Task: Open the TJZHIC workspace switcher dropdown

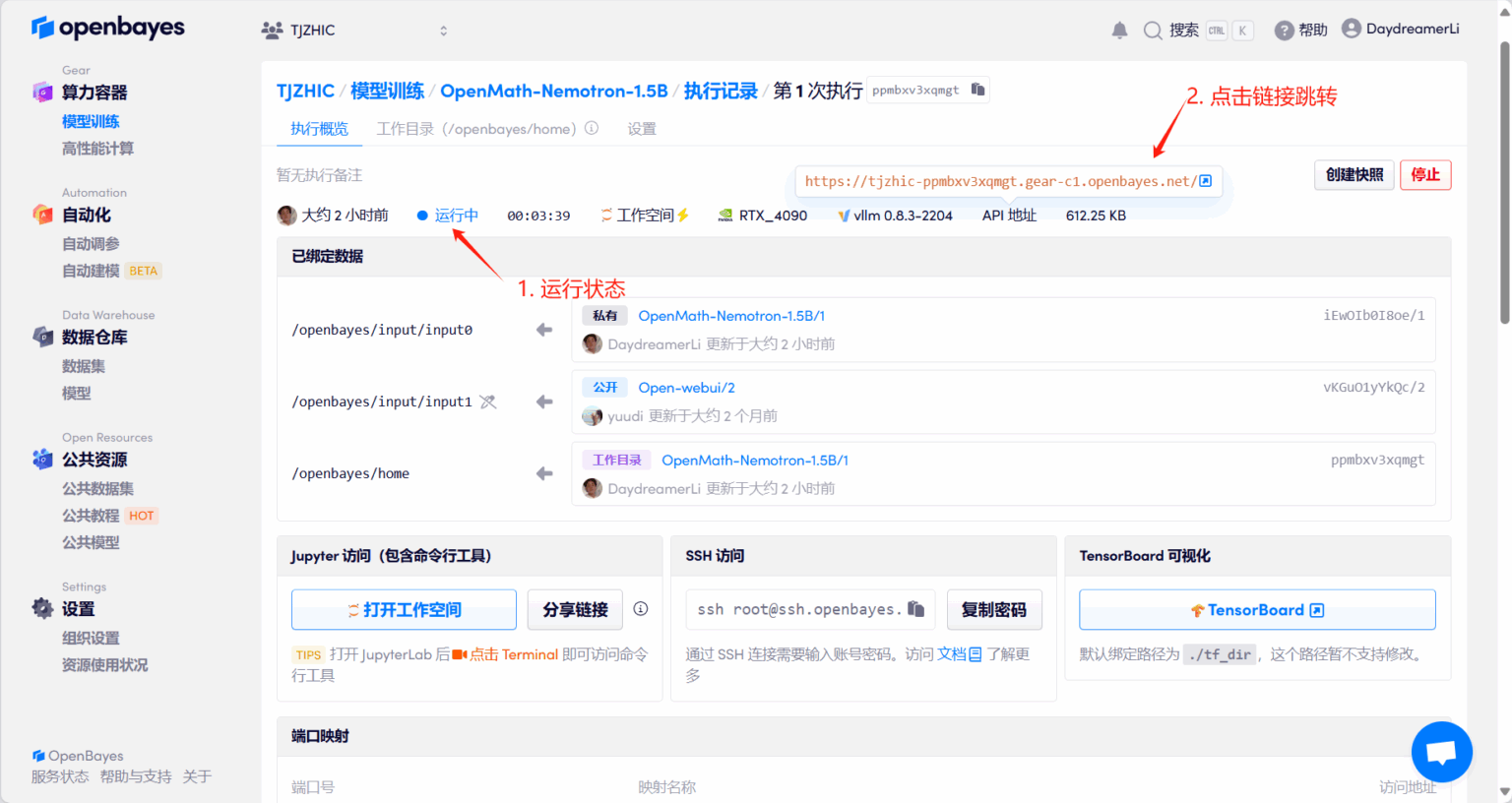Action: click(x=443, y=30)
